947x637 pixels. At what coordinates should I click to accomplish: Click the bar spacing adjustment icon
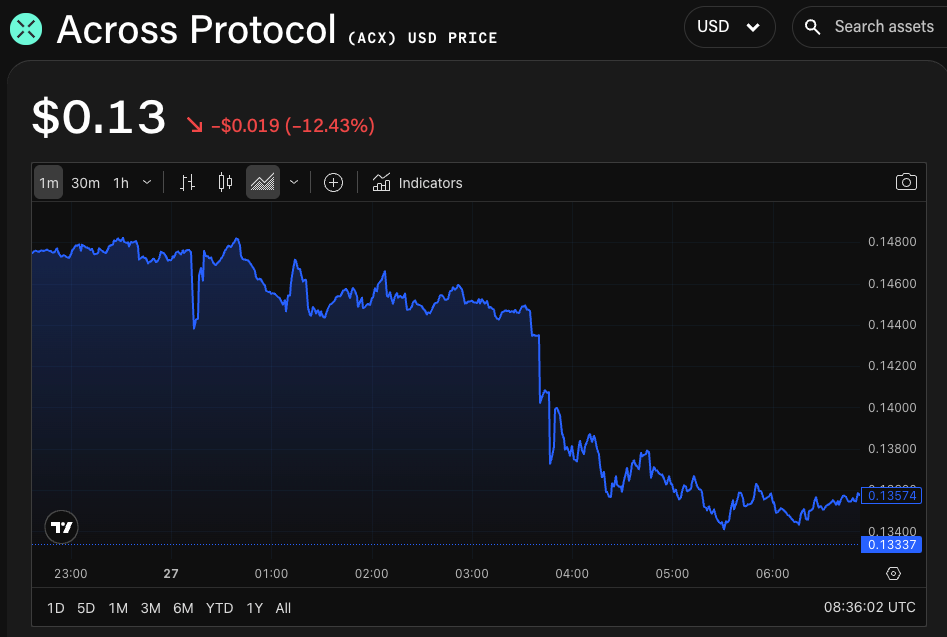coord(187,182)
